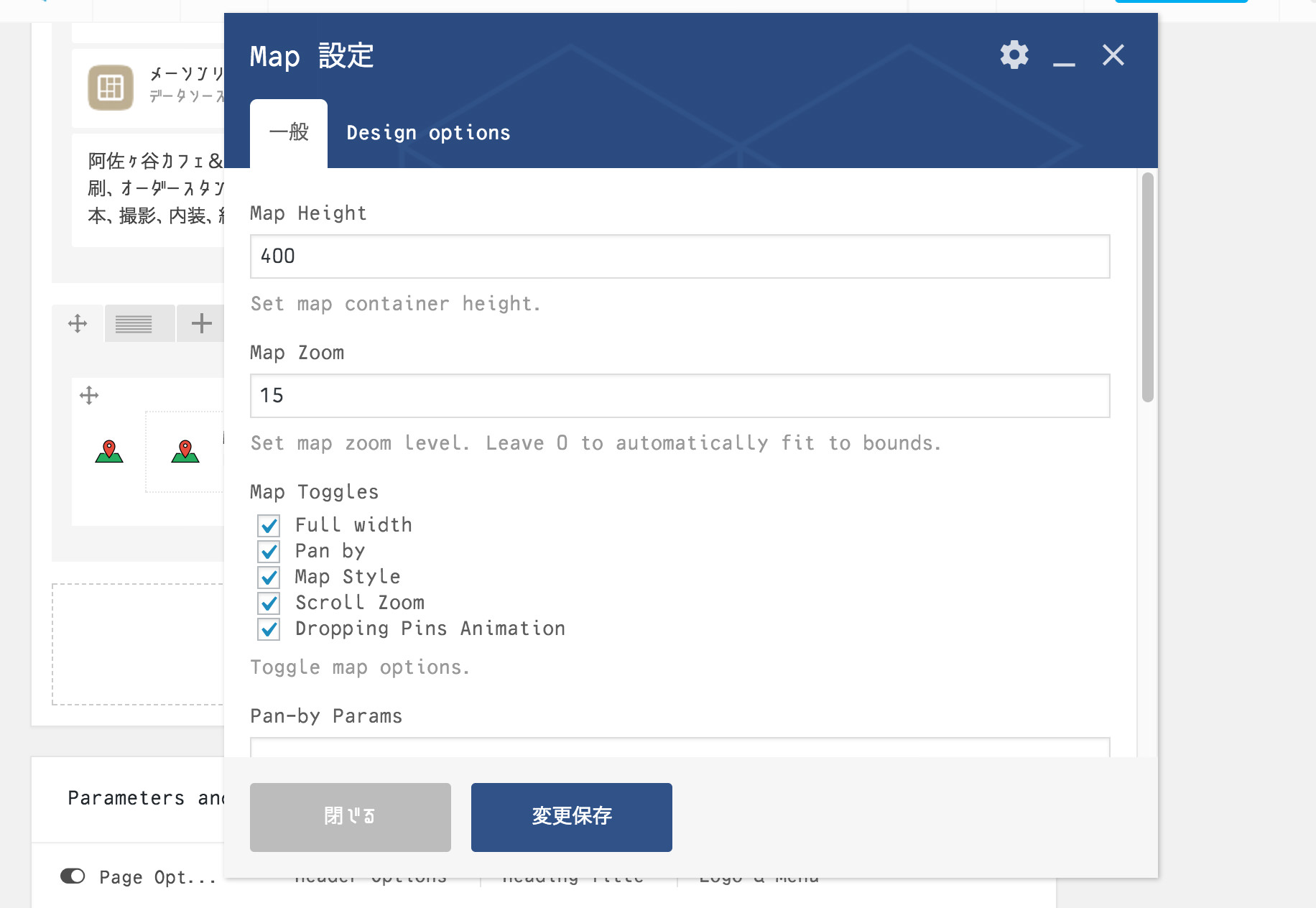Click the column move handle icon

point(89,395)
